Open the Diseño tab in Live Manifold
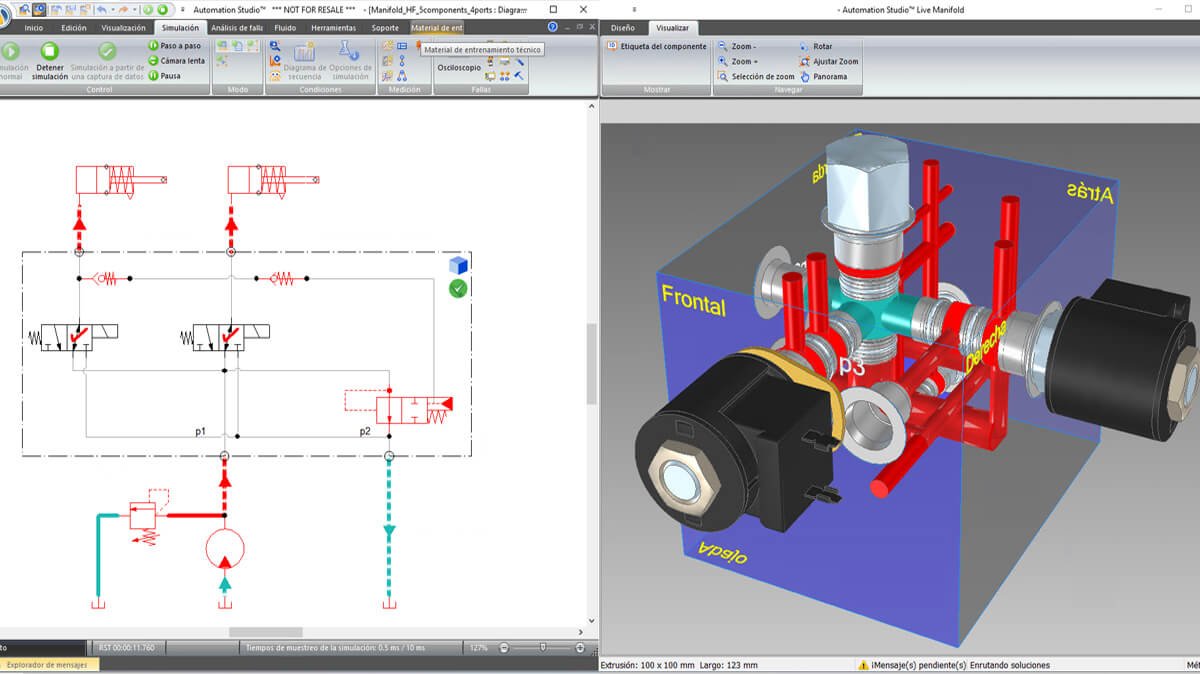The height and width of the screenshot is (674, 1200). 622,28
